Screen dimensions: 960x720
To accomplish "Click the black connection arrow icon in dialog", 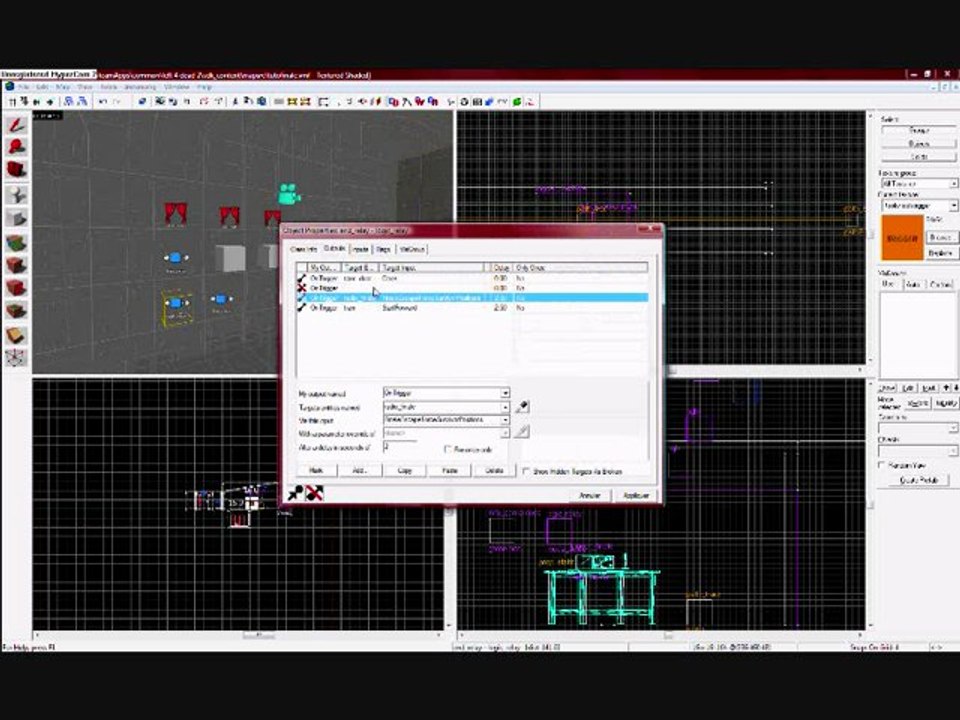I will 296,493.
